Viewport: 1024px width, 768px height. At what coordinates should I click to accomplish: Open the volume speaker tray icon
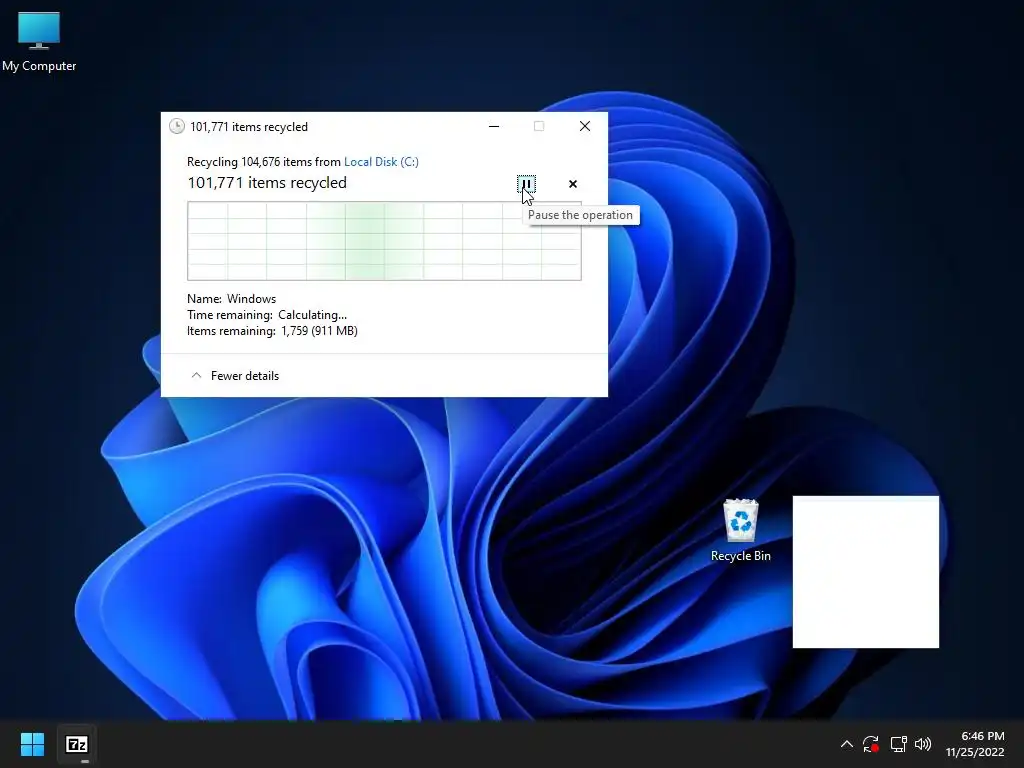pos(923,744)
